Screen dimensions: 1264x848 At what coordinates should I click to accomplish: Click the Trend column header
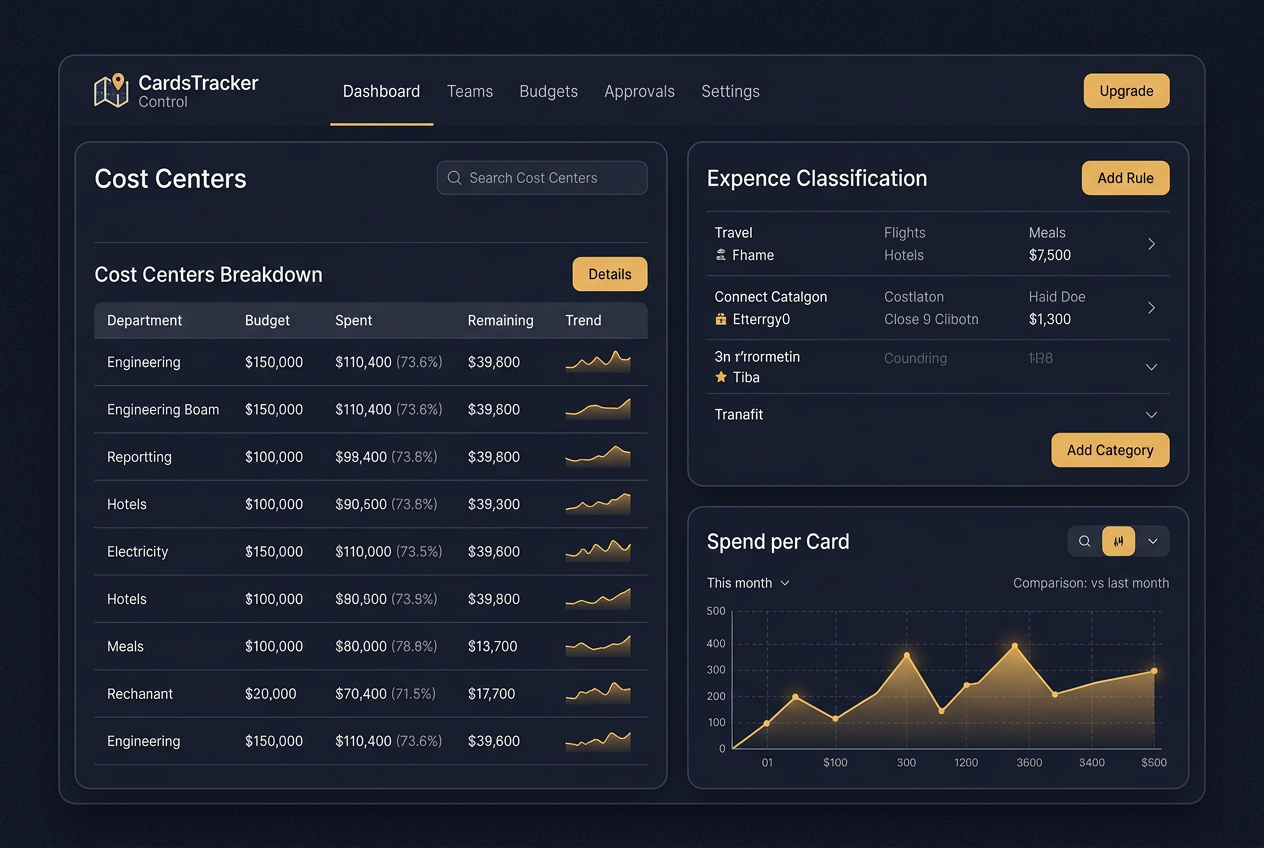(x=583, y=321)
